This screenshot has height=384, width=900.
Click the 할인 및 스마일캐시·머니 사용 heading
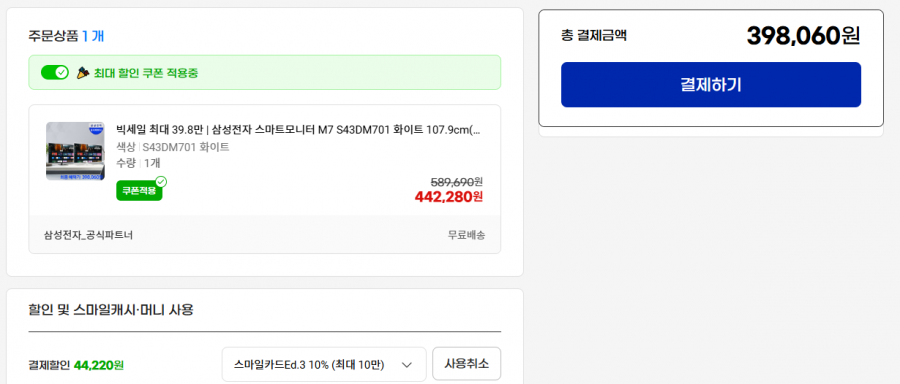coord(111,311)
